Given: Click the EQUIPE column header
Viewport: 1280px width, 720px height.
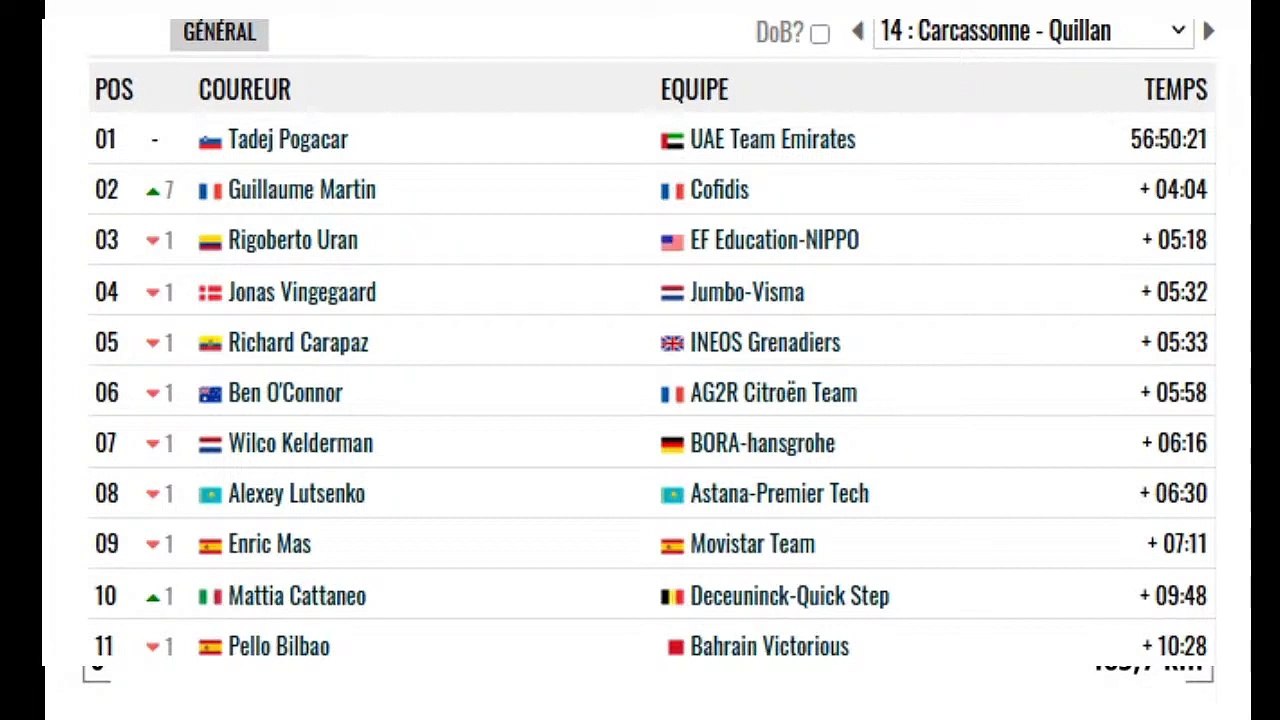Looking at the screenshot, I should pyautogui.click(x=694, y=89).
